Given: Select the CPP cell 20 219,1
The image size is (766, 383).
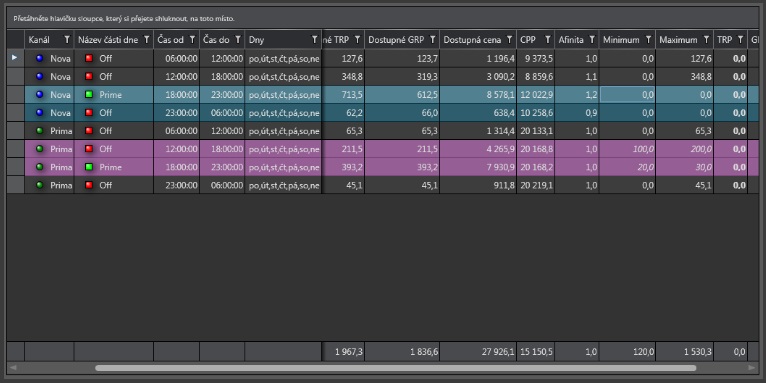Looking at the screenshot, I should [x=535, y=186].
